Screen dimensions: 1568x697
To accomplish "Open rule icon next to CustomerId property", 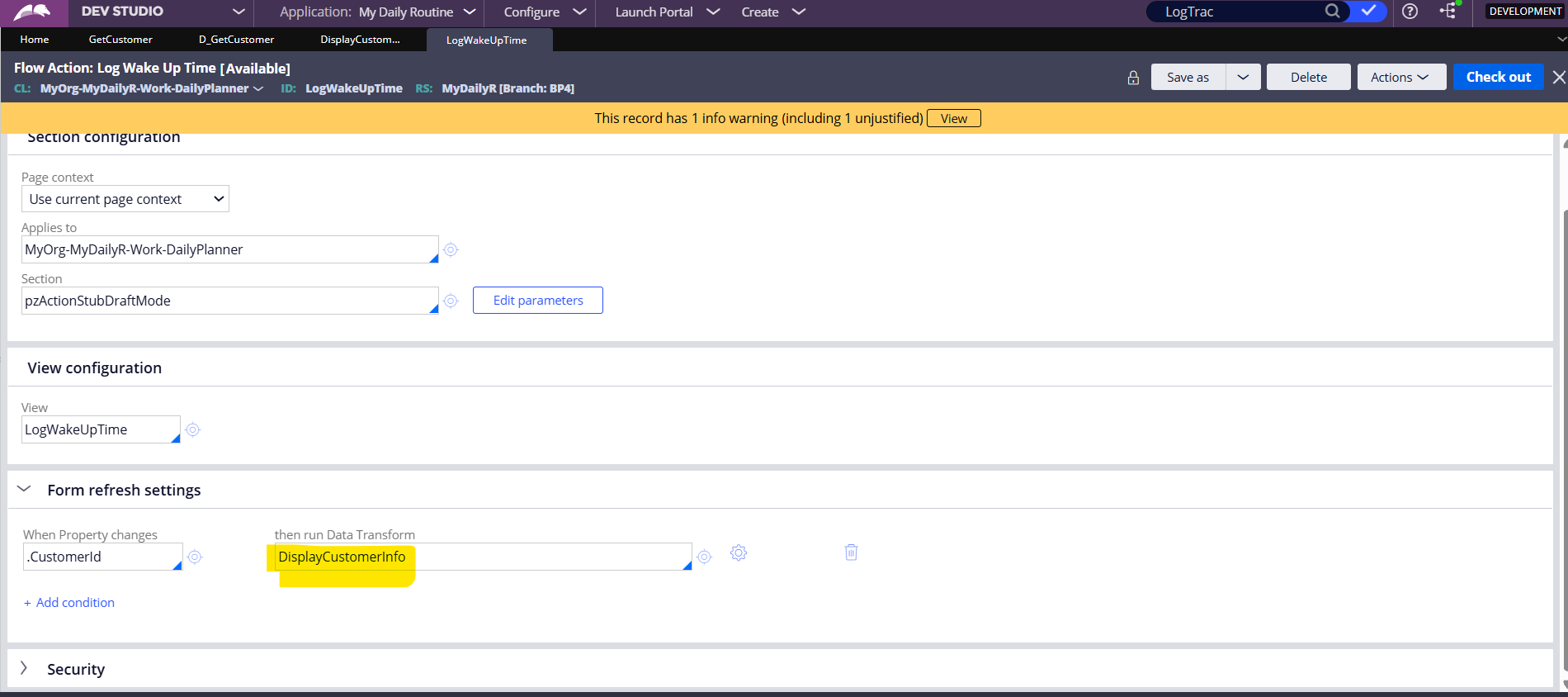I will (x=195, y=557).
